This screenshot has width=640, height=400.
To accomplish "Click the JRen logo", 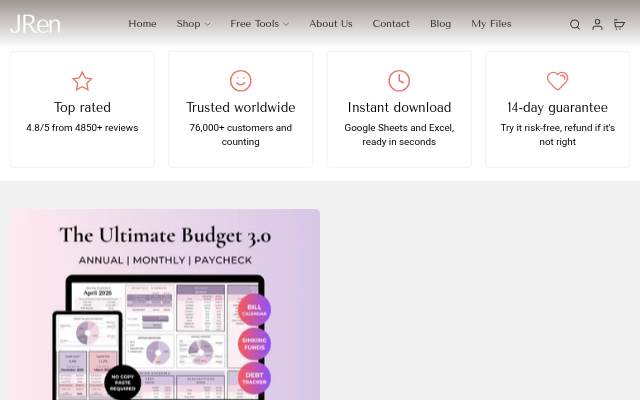I will point(35,24).
